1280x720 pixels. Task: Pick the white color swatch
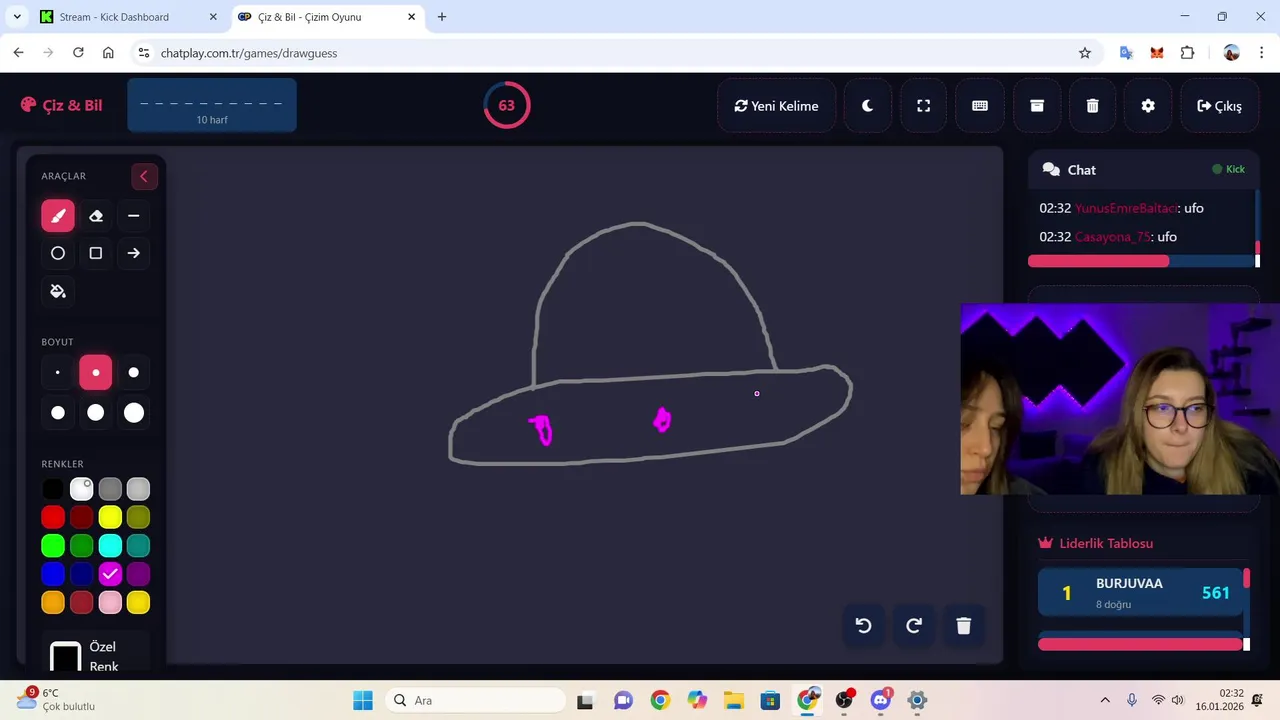click(82, 489)
